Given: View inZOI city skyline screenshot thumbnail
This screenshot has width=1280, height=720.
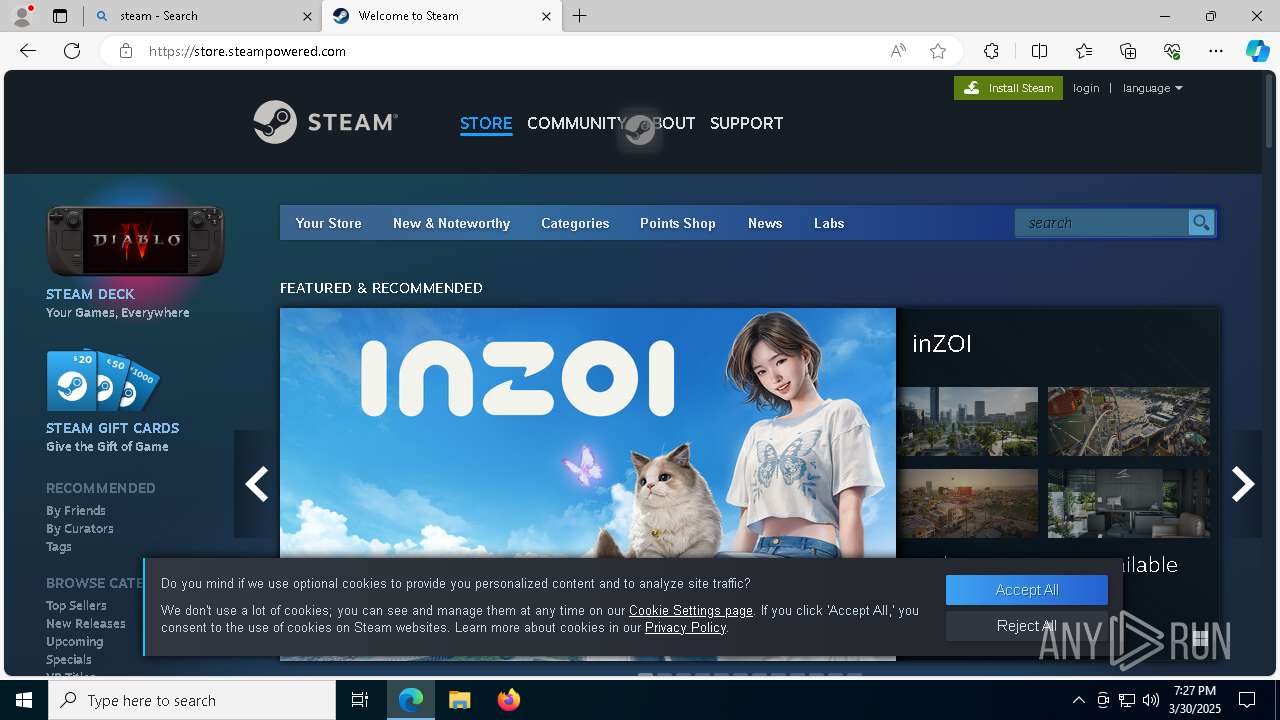Looking at the screenshot, I should 968,421.
